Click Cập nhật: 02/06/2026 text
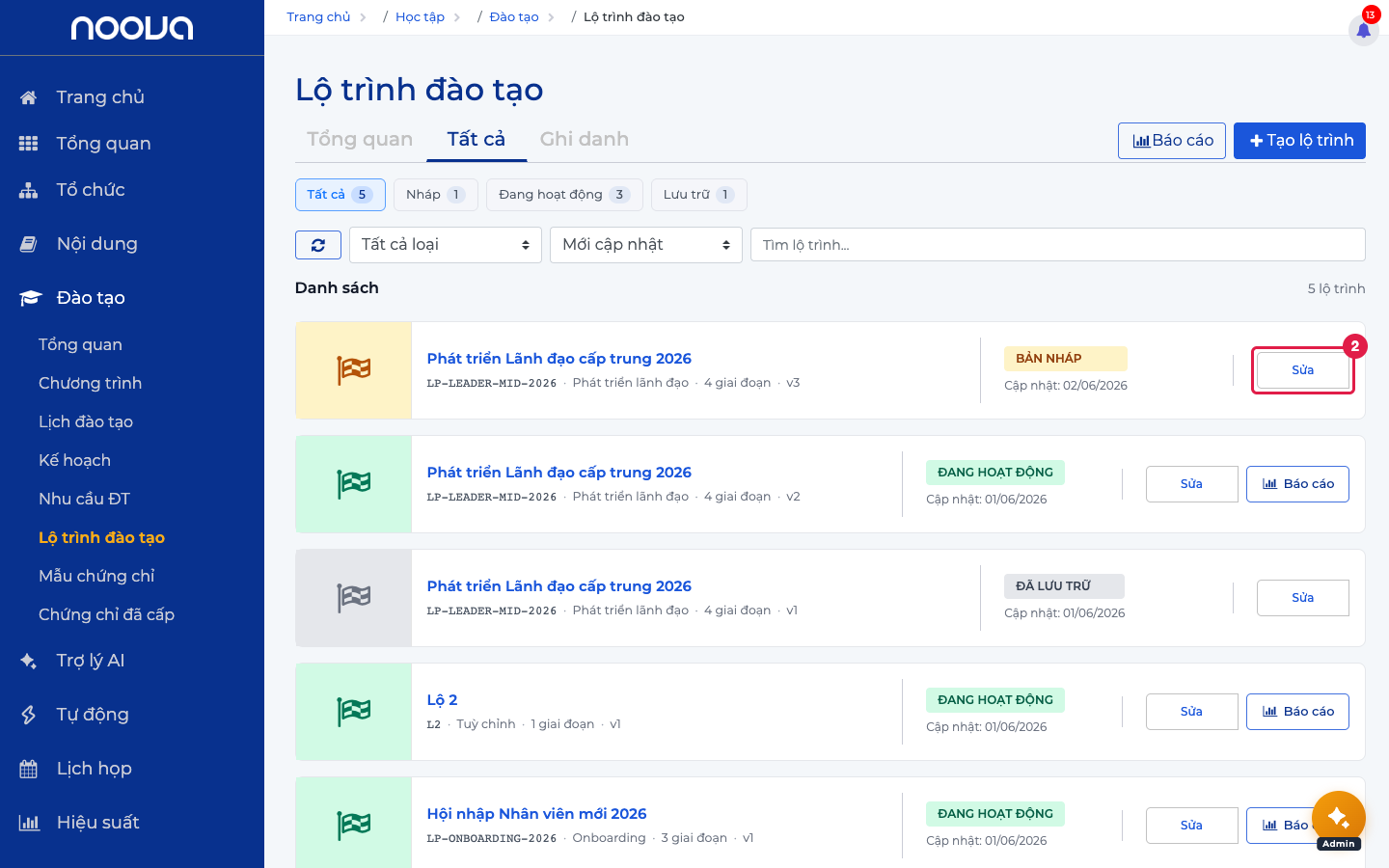Screen dimensions: 1389x868 pos(1066,386)
